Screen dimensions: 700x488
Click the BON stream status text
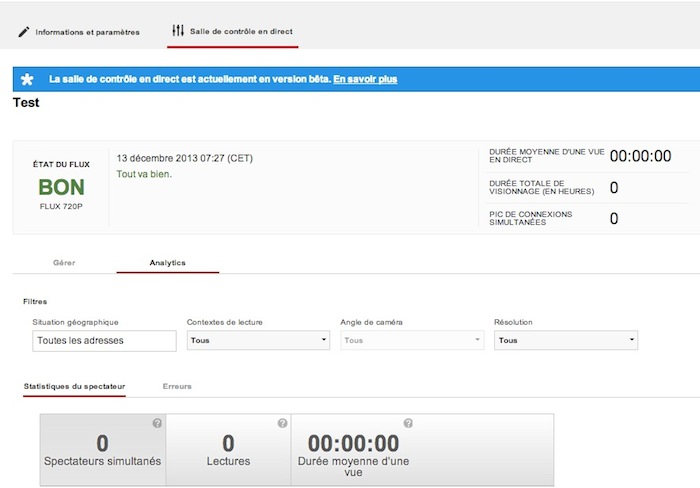[61, 187]
